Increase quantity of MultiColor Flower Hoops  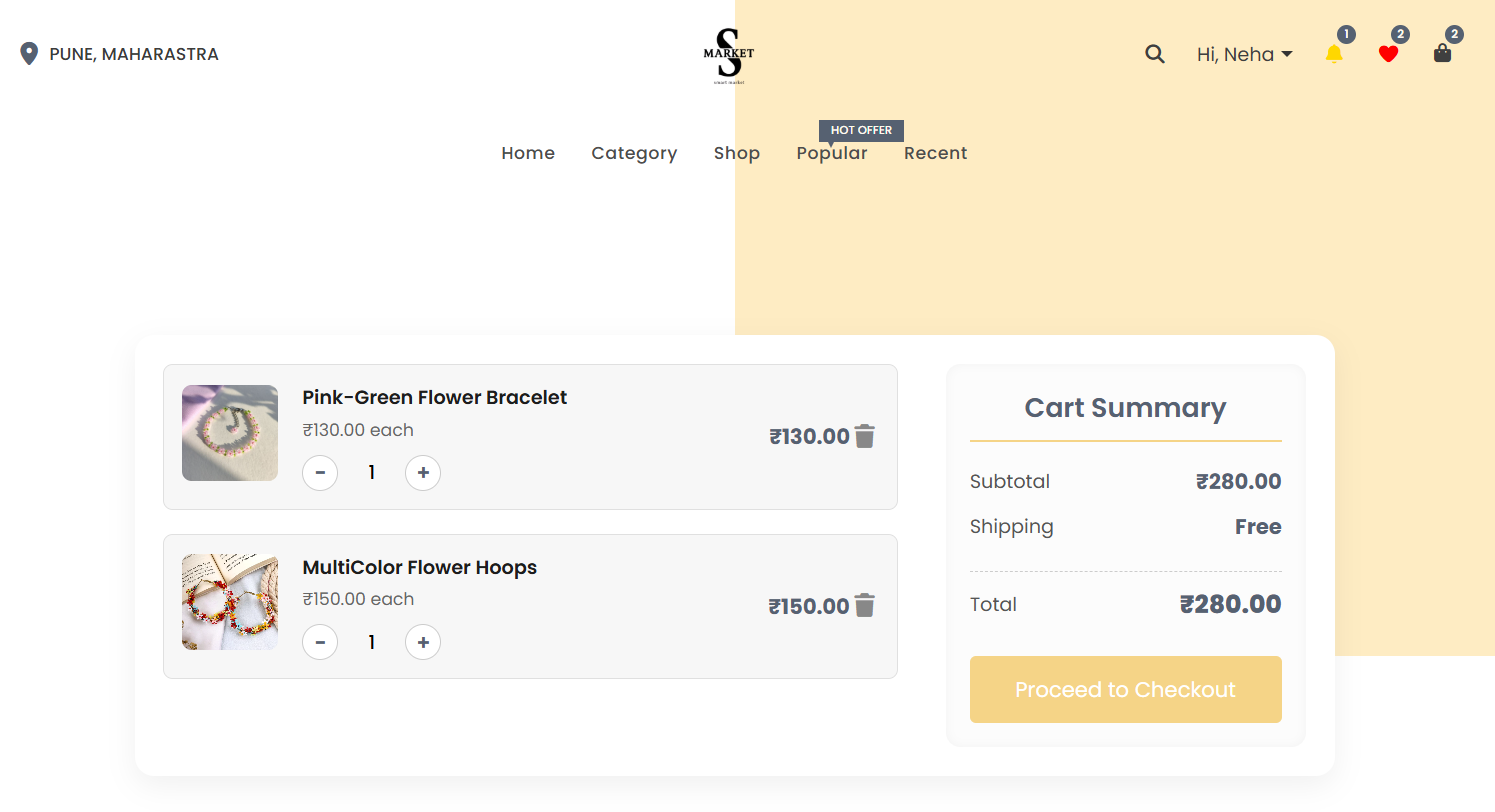[x=423, y=642]
